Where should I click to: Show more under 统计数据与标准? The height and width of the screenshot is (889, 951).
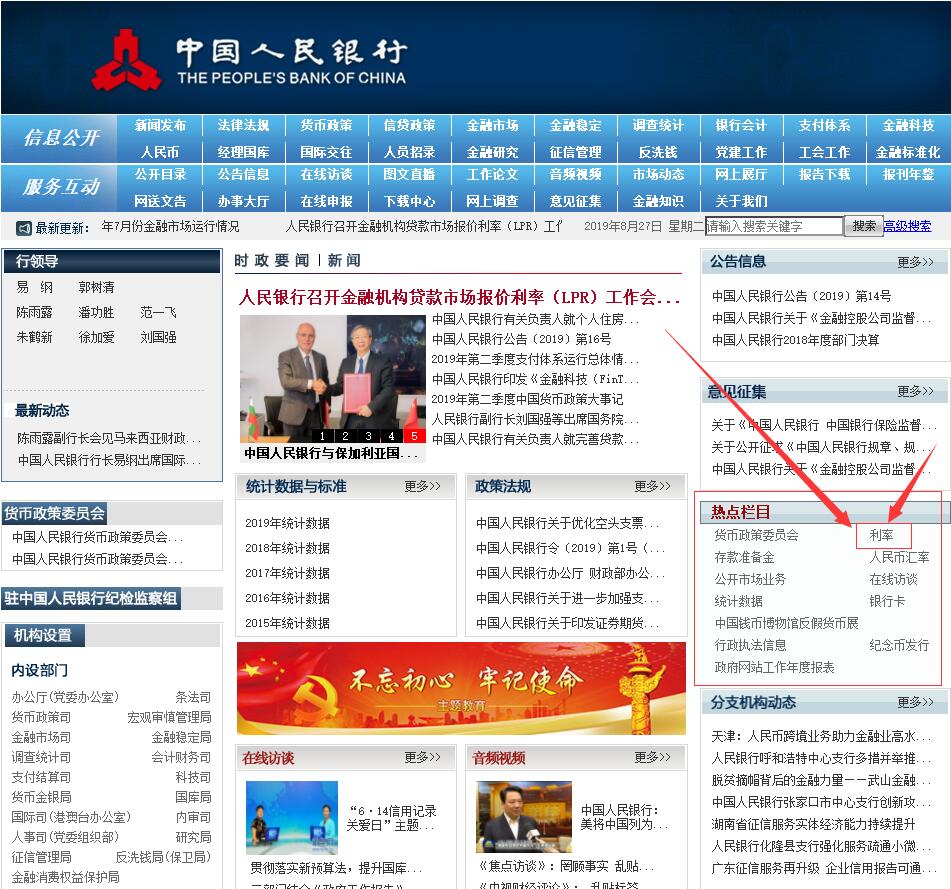click(422, 487)
